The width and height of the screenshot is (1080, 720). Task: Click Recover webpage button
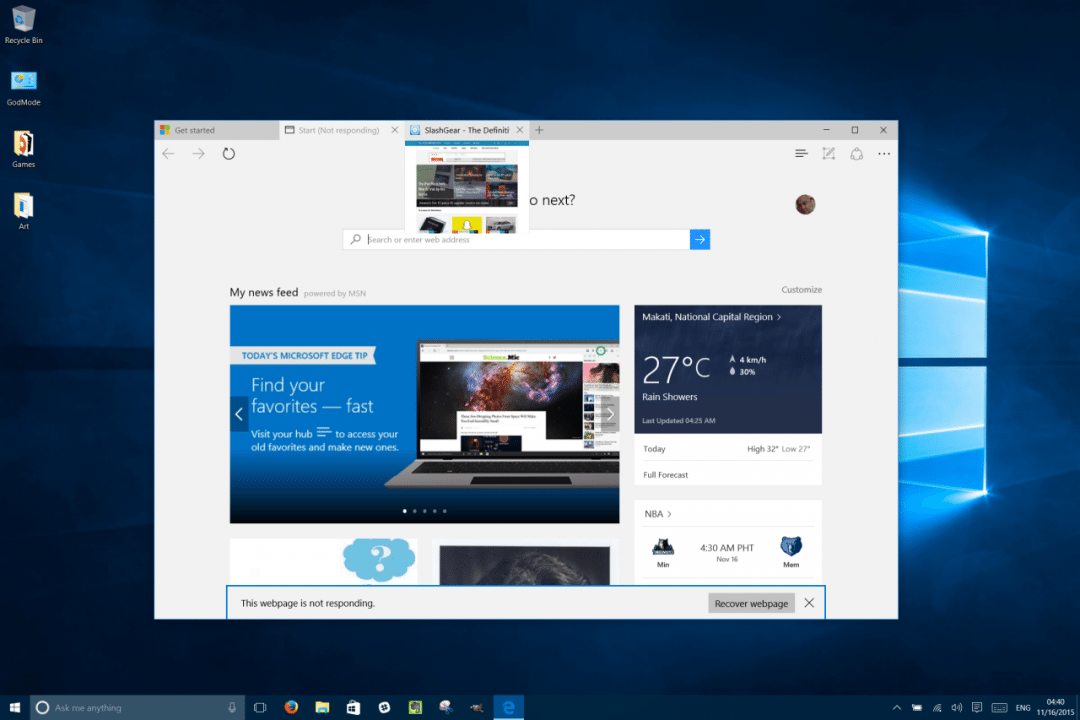click(x=751, y=604)
